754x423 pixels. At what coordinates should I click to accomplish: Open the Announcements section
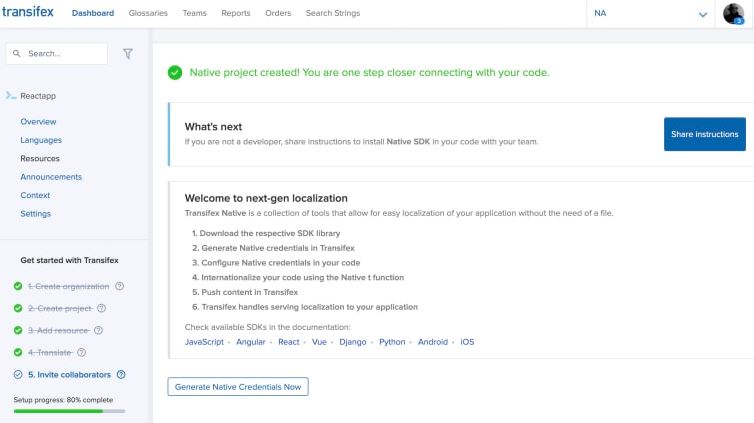[51, 177]
